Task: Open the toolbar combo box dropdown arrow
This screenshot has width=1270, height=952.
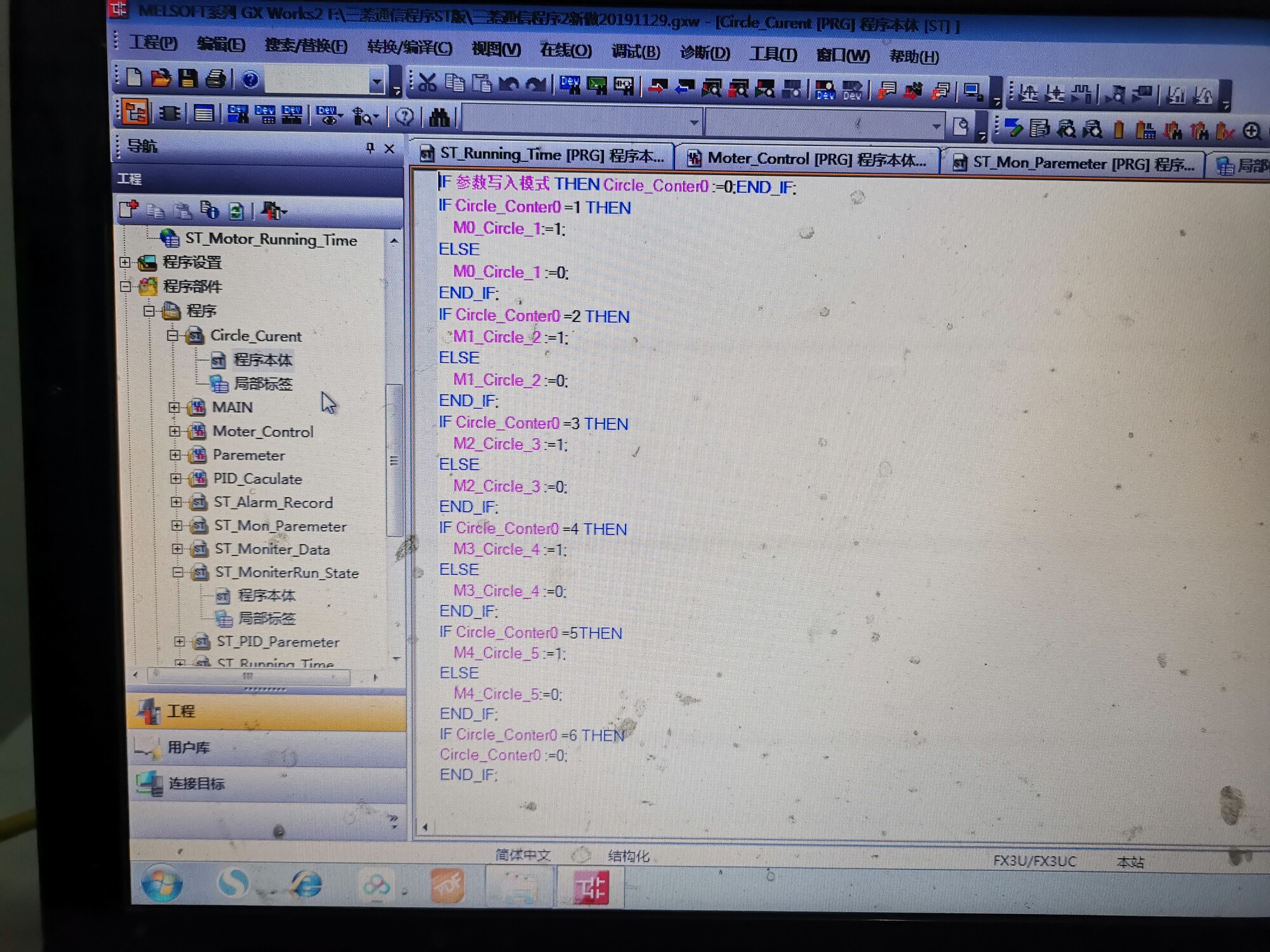Action: click(x=377, y=82)
